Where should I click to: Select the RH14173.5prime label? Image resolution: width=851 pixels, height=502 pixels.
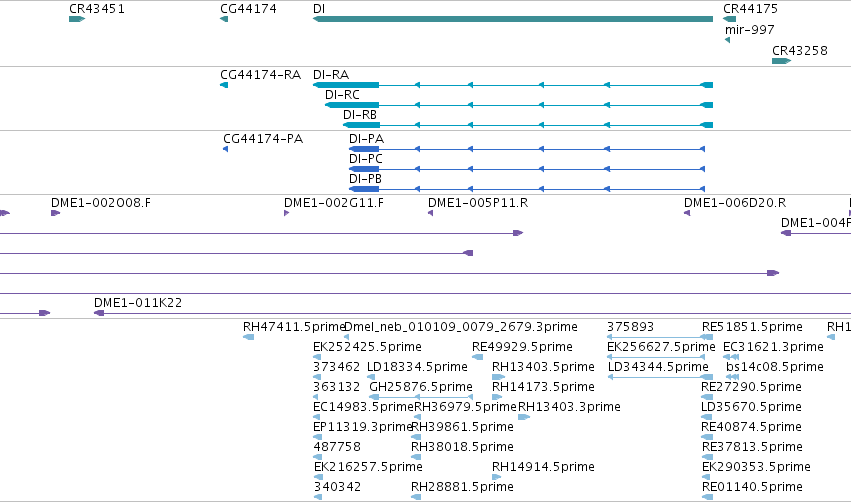(x=543, y=387)
